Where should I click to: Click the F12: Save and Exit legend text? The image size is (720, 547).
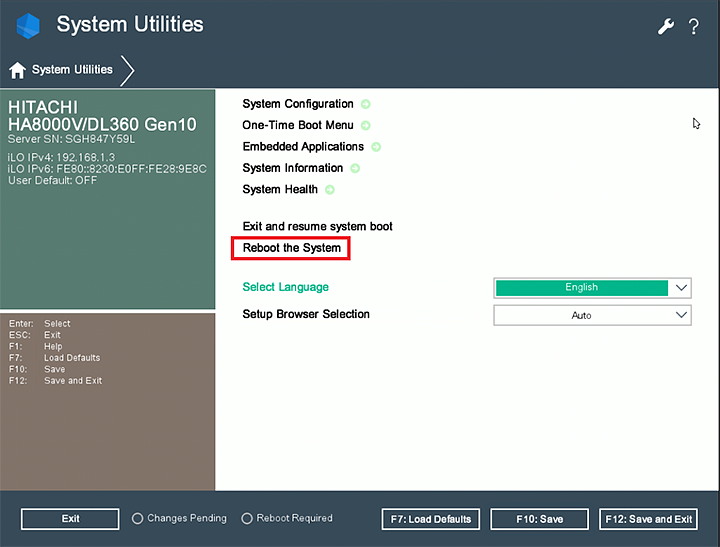56,381
